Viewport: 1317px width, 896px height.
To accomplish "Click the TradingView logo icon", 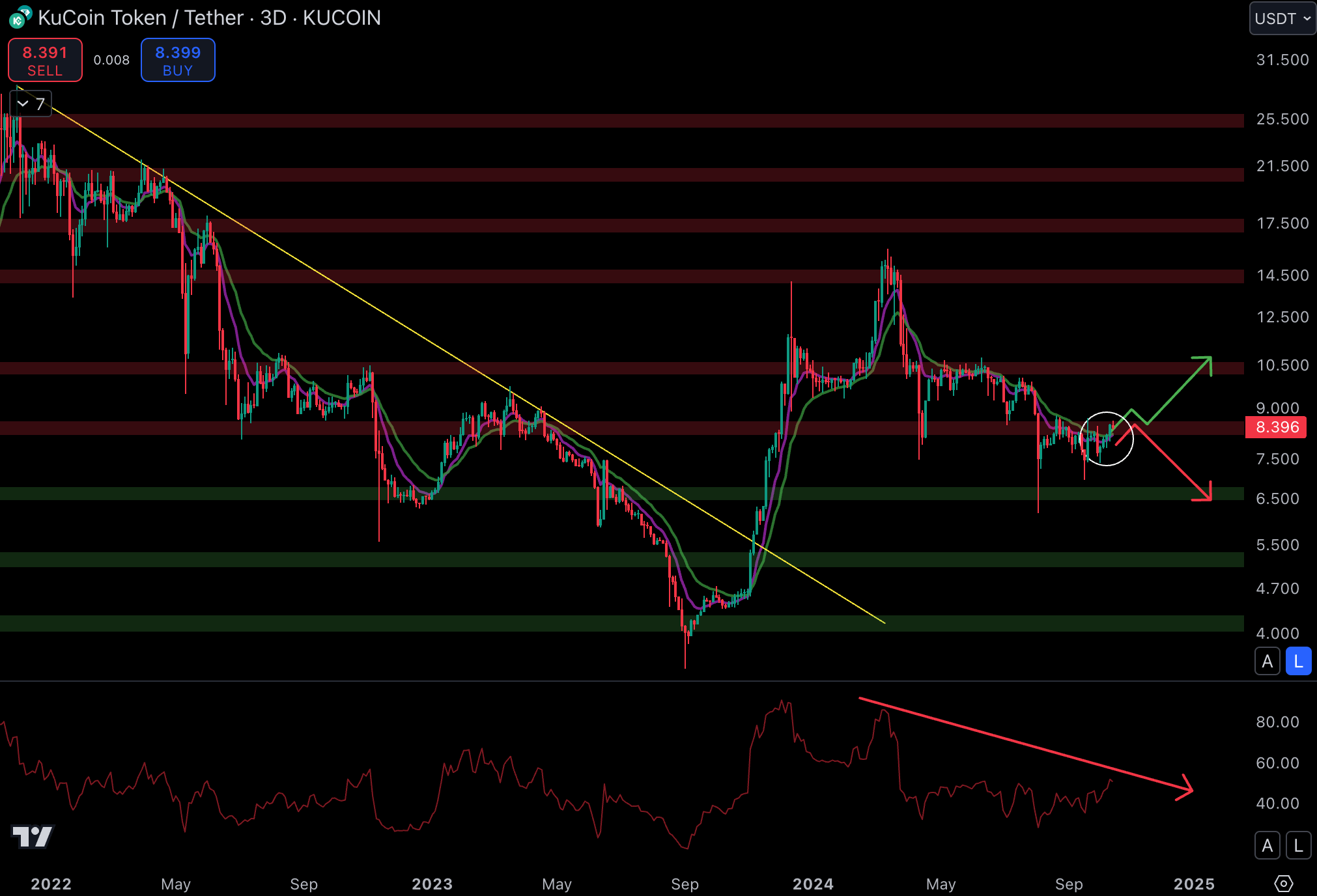I will tap(32, 836).
